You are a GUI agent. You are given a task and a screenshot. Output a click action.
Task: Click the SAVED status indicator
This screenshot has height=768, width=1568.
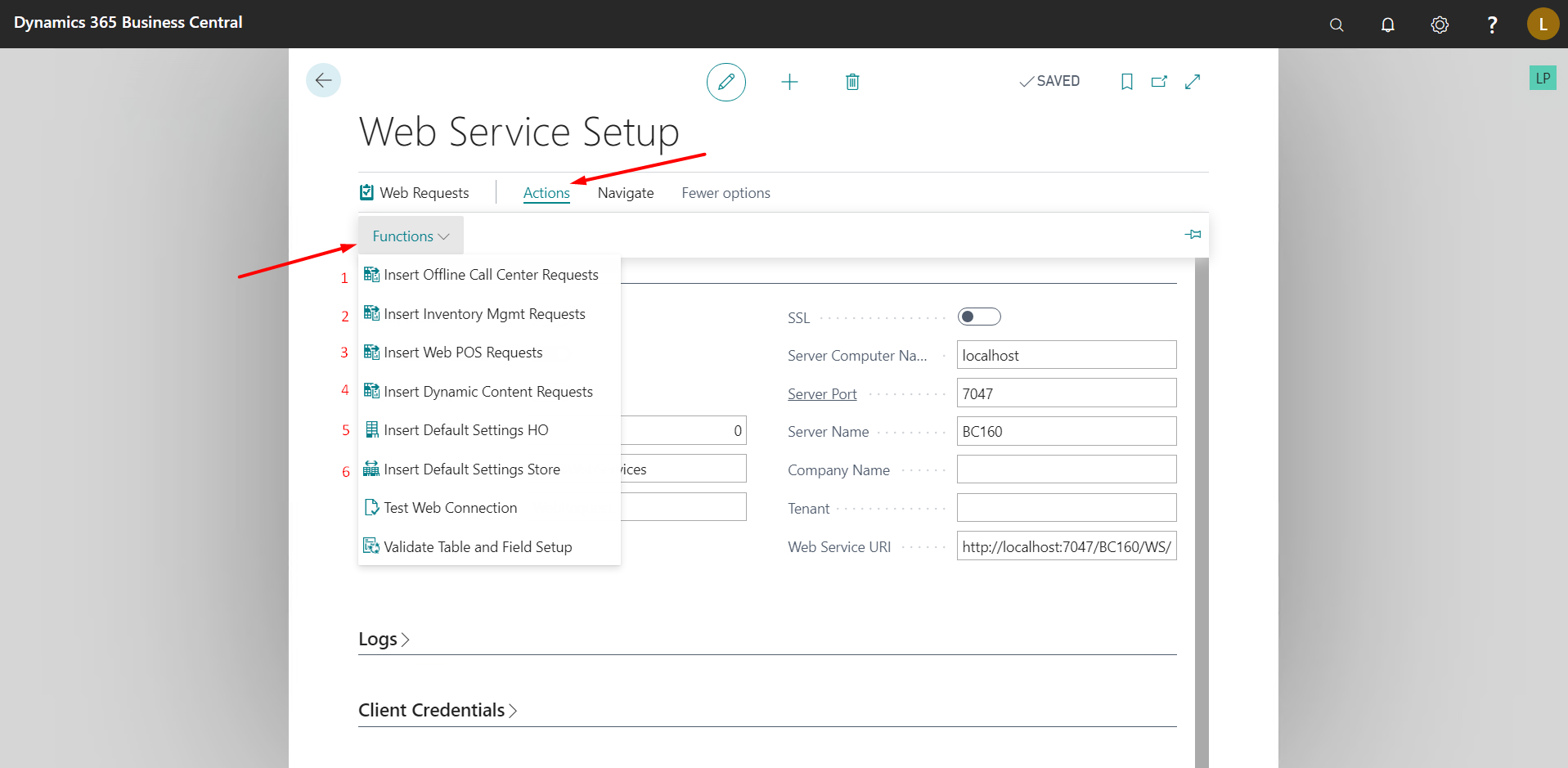pos(1049,81)
